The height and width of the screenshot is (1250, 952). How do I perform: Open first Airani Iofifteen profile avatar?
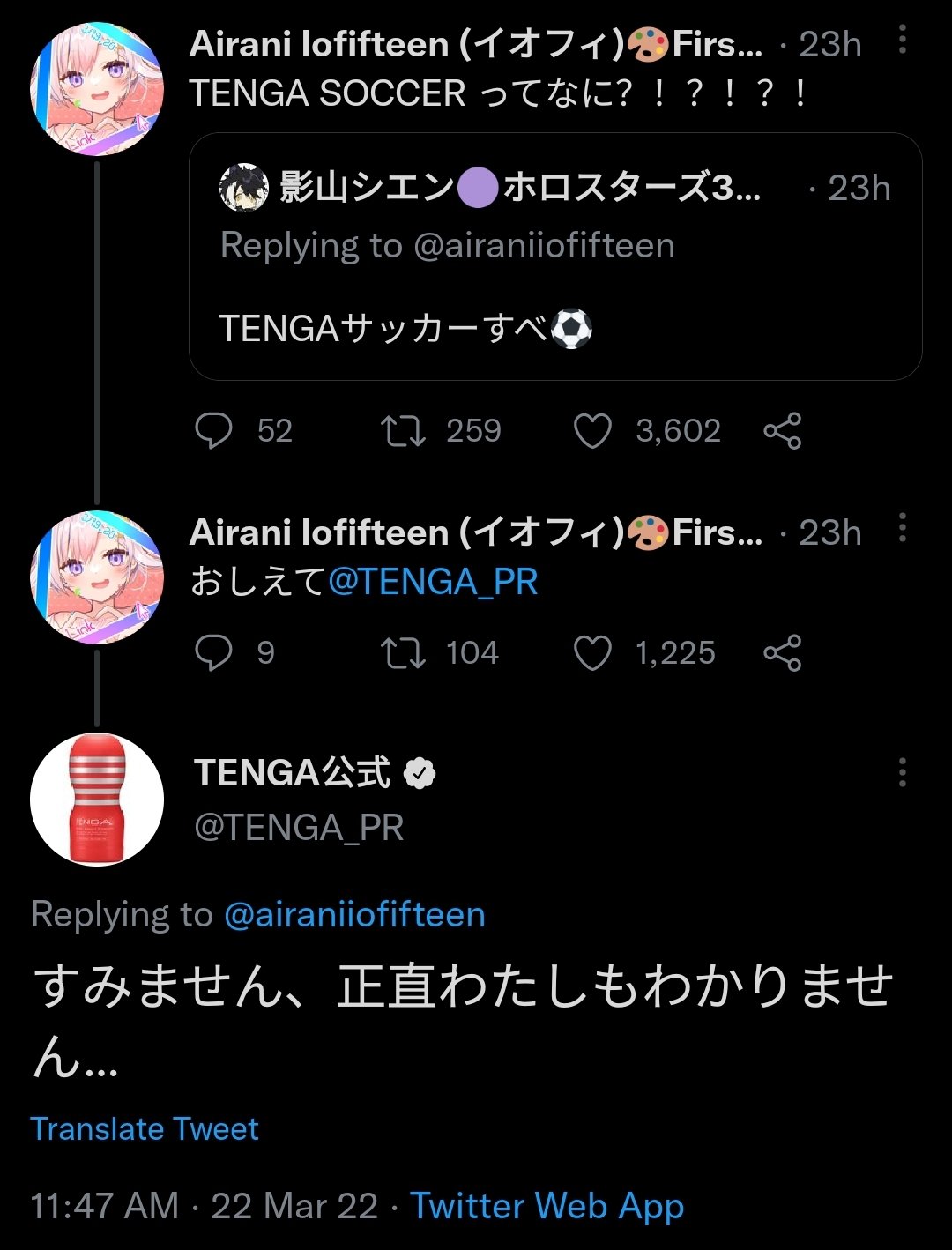point(97,89)
